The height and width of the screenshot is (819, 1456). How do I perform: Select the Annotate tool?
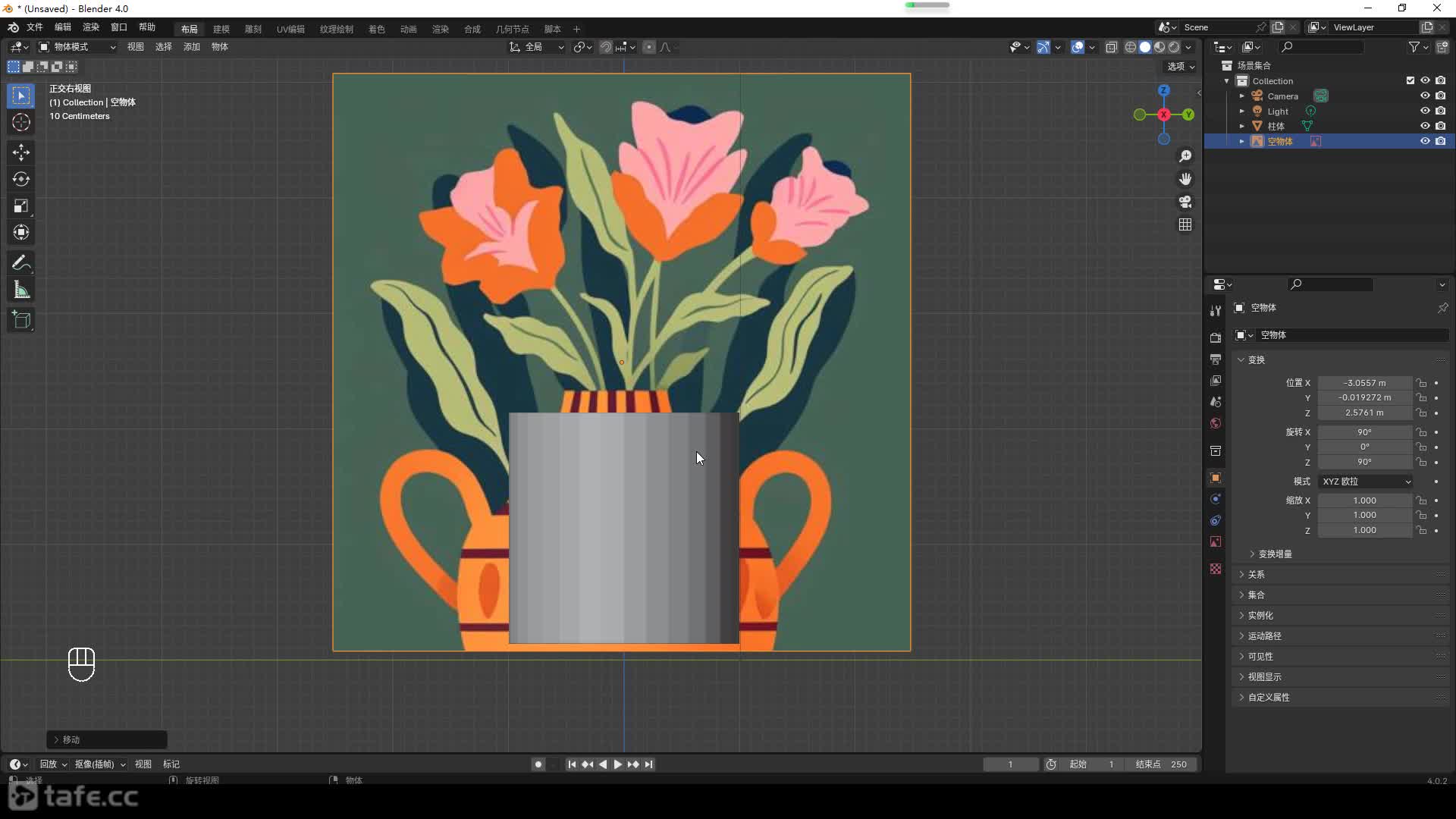coord(21,263)
